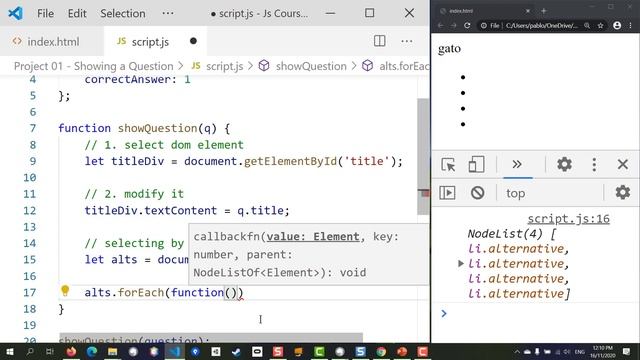Click the editor vertical scrollbar thumb
The image size is (640, 360).
[x=423, y=156]
